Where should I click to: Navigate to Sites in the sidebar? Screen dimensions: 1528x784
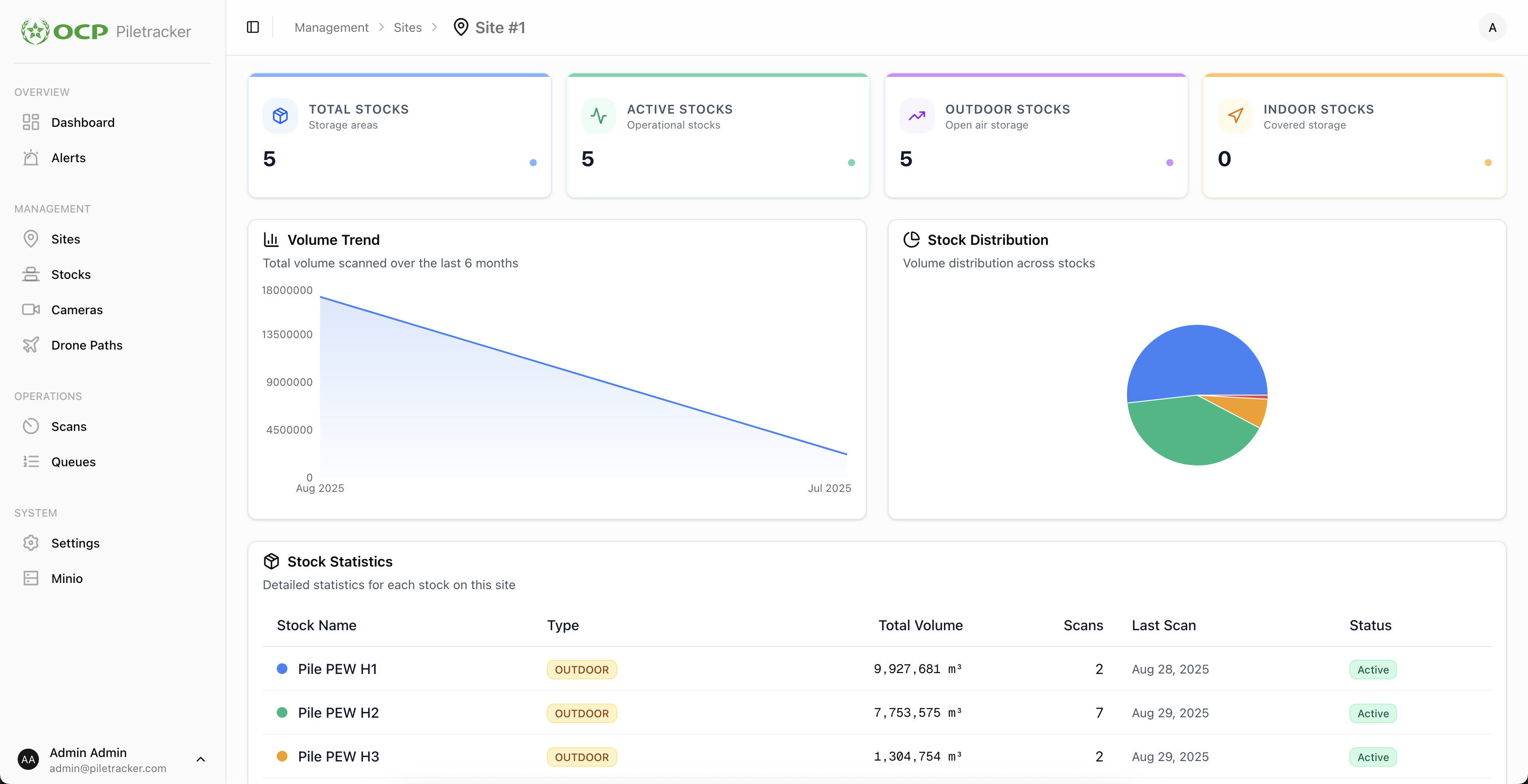[x=65, y=239]
